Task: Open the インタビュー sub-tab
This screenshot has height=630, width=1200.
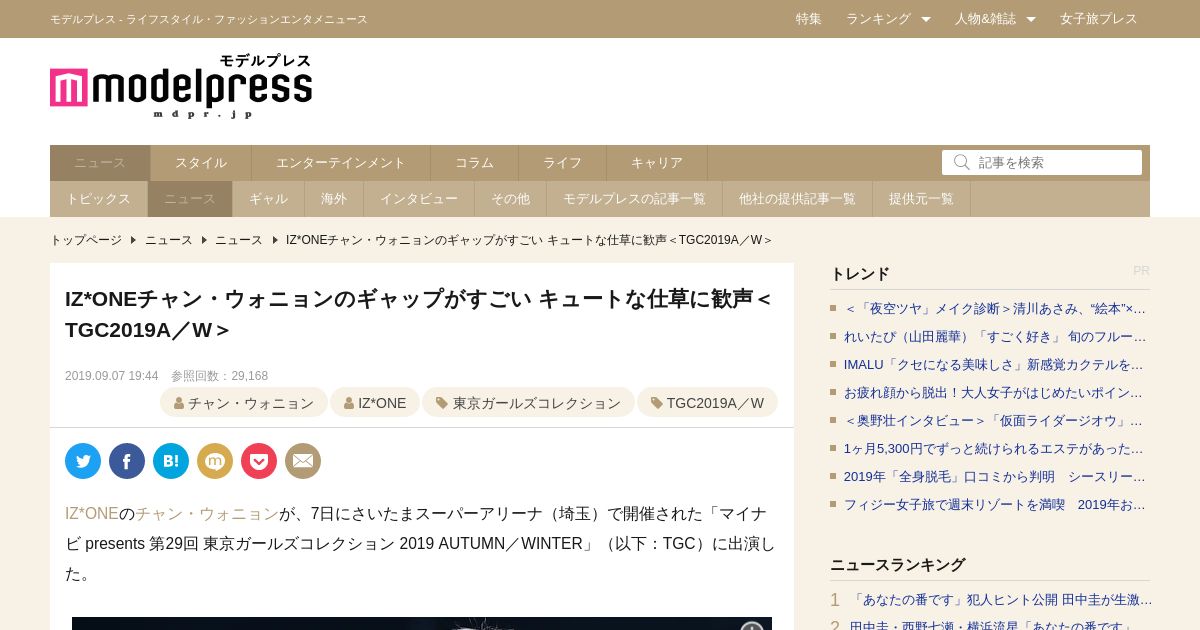Action: tap(419, 199)
